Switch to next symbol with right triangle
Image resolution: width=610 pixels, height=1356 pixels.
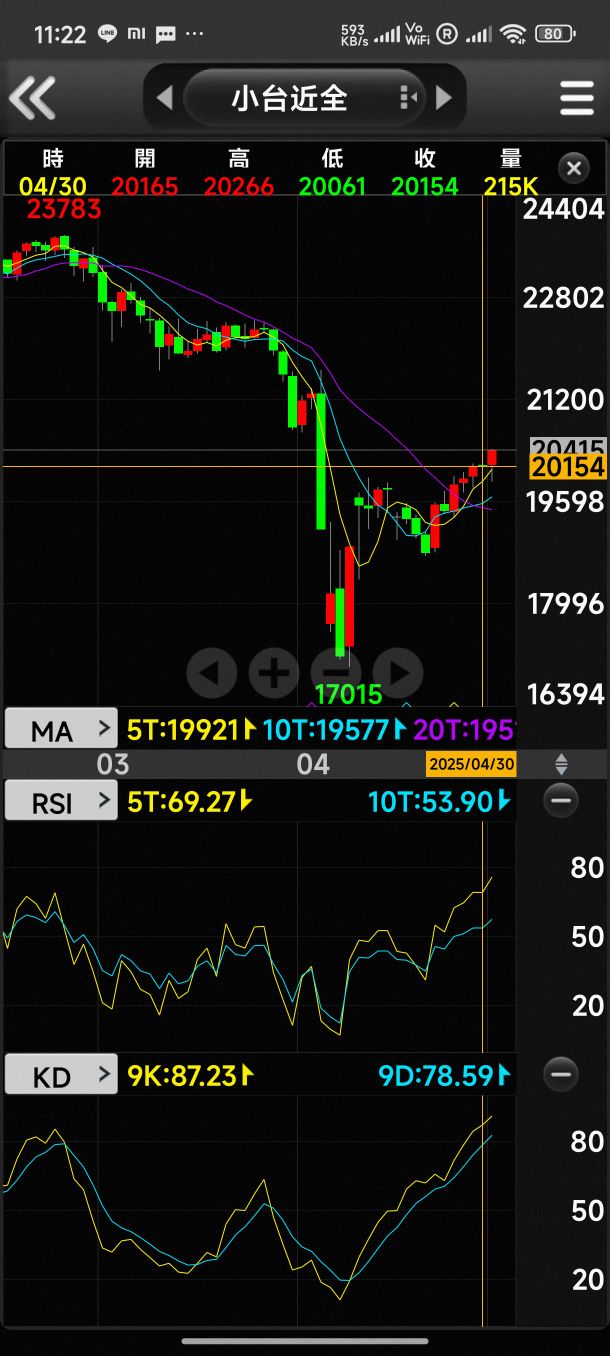point(443,98)
